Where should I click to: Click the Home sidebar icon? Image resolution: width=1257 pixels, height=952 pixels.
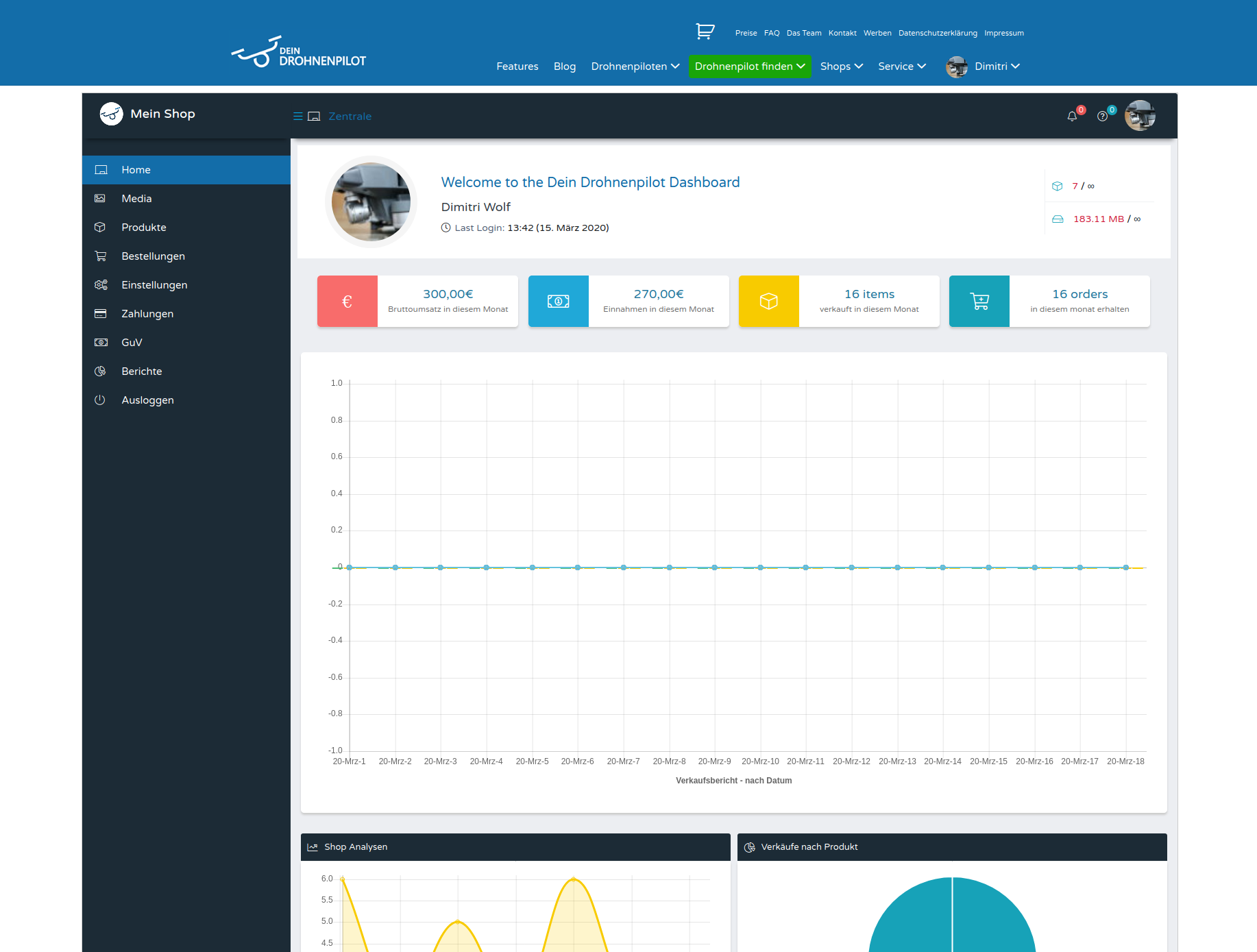pos(101,170)
